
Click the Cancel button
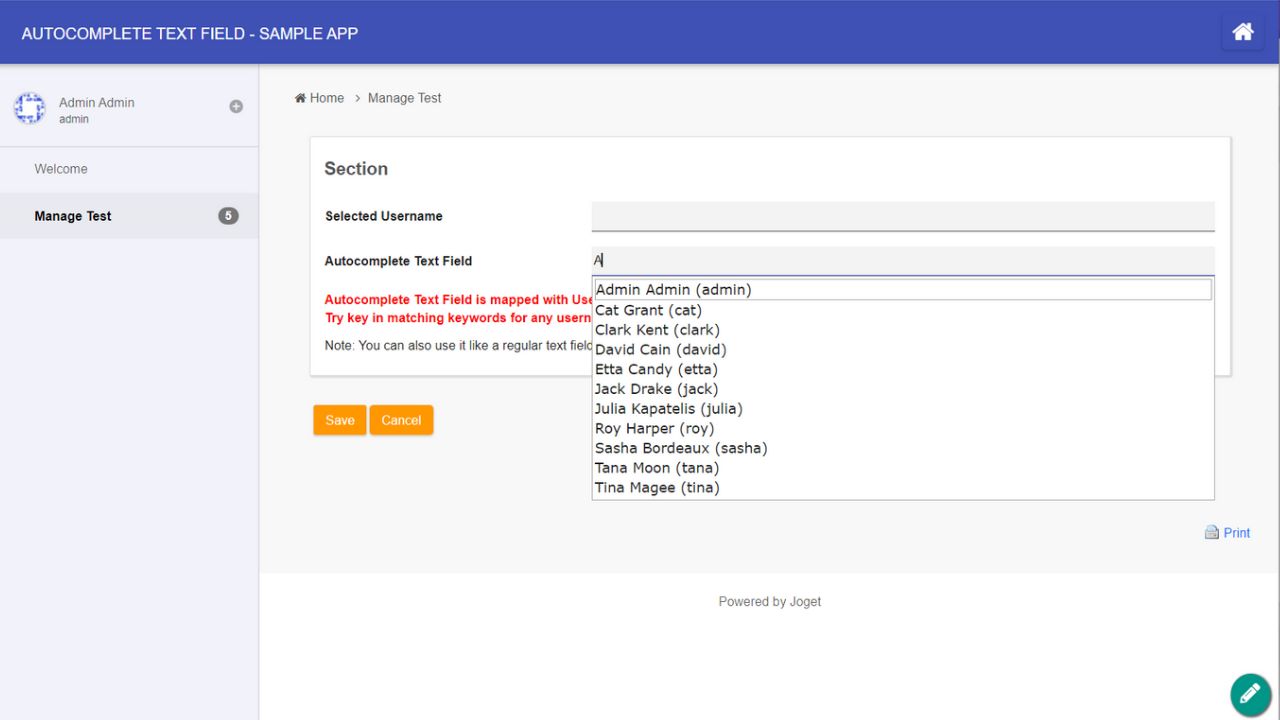401,420
